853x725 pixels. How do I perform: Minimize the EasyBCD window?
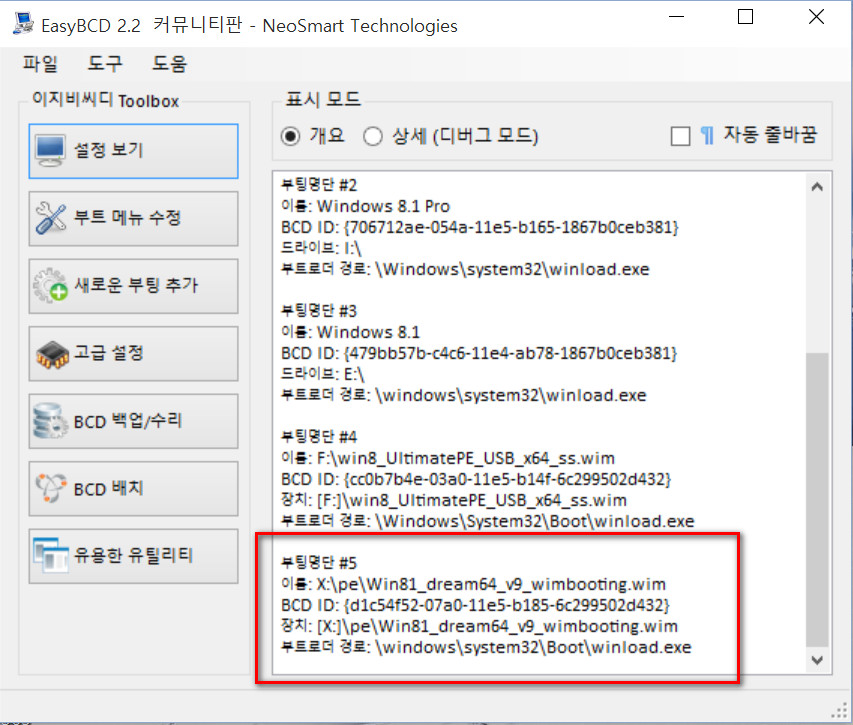point(676,17)
